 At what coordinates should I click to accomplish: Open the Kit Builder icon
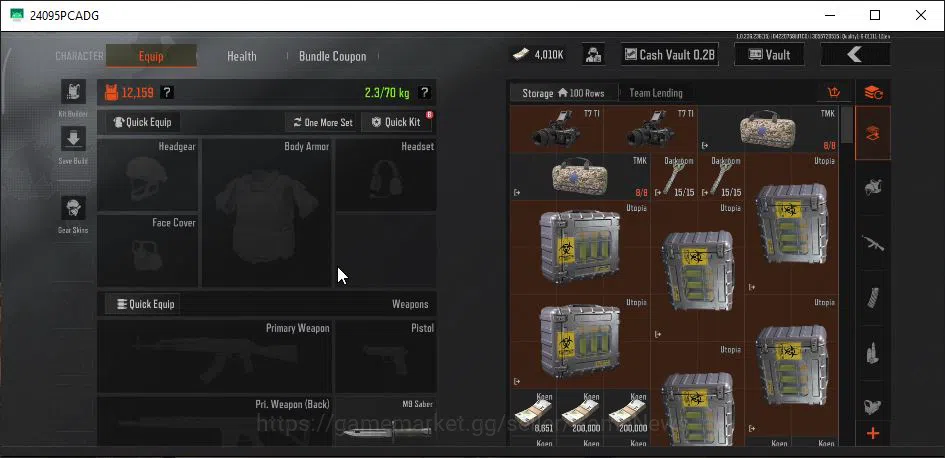[73, 92]
